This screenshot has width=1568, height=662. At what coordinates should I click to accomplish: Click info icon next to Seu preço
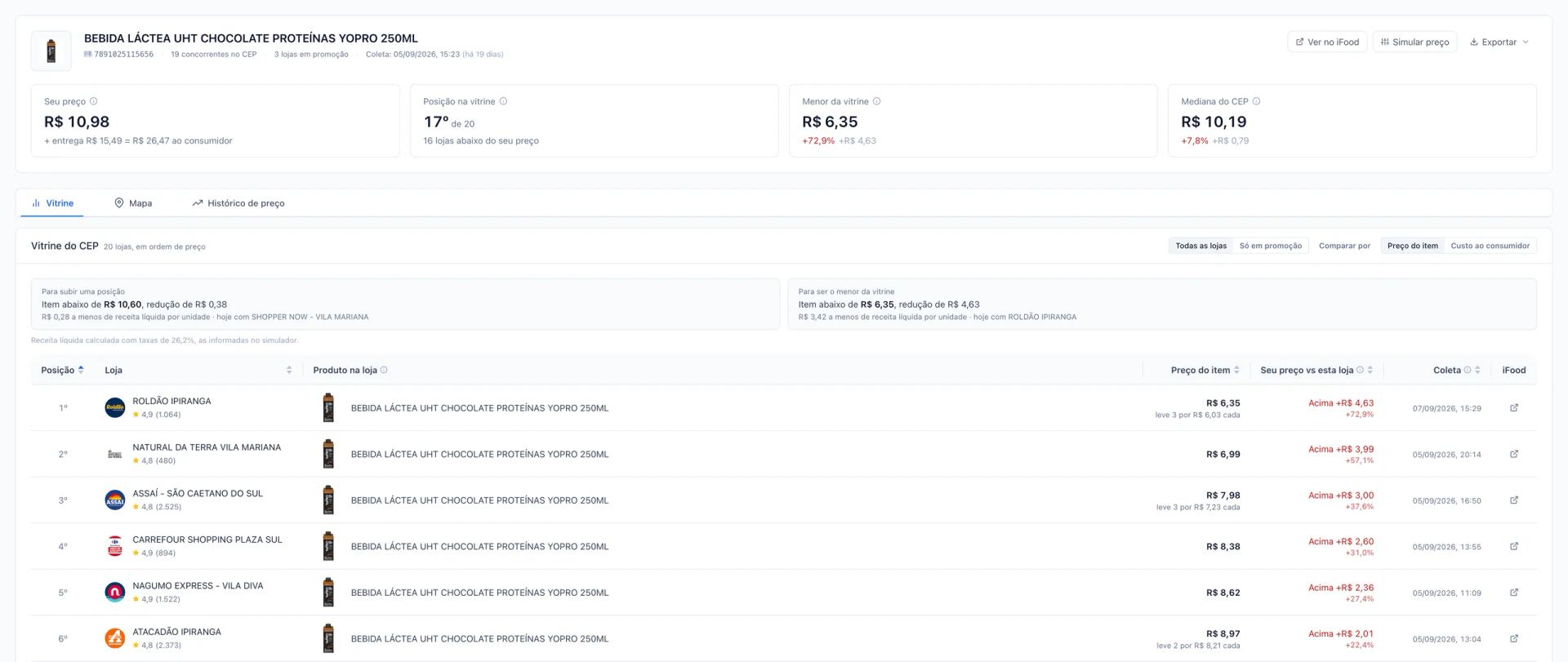(x=93, y=101)
